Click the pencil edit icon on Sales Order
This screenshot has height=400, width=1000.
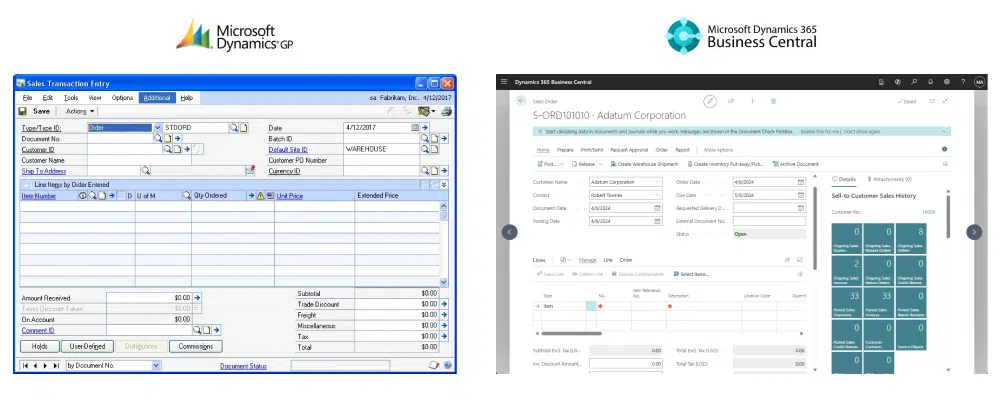pos(710,101)
